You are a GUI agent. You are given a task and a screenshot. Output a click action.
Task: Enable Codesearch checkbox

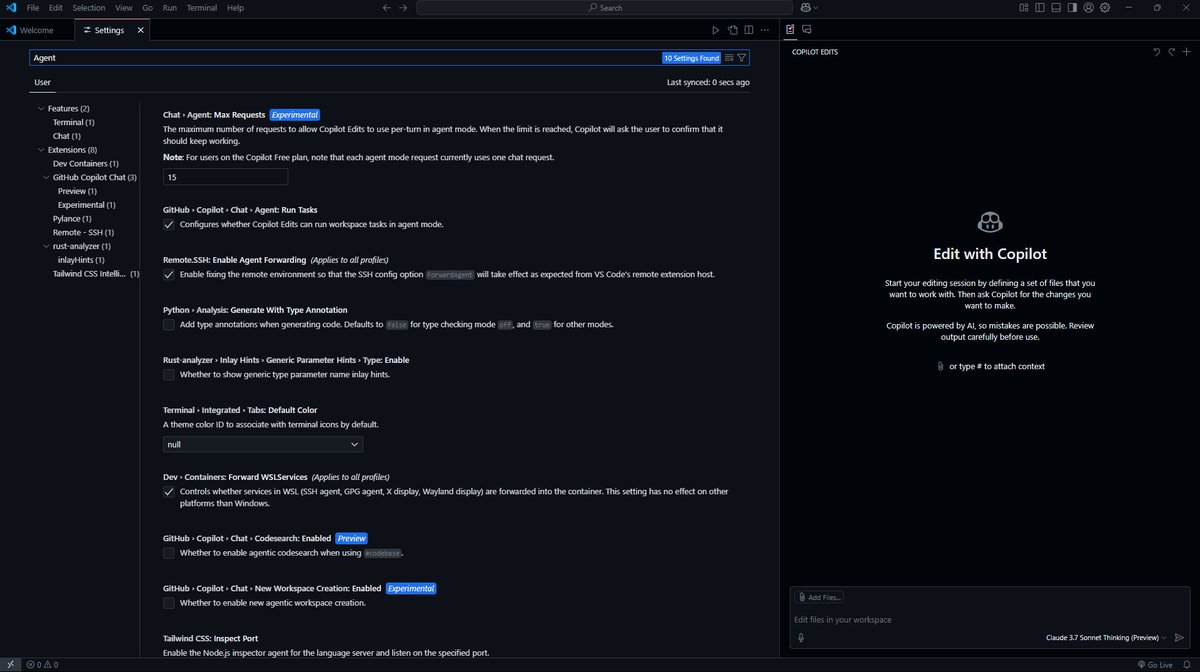169,552
